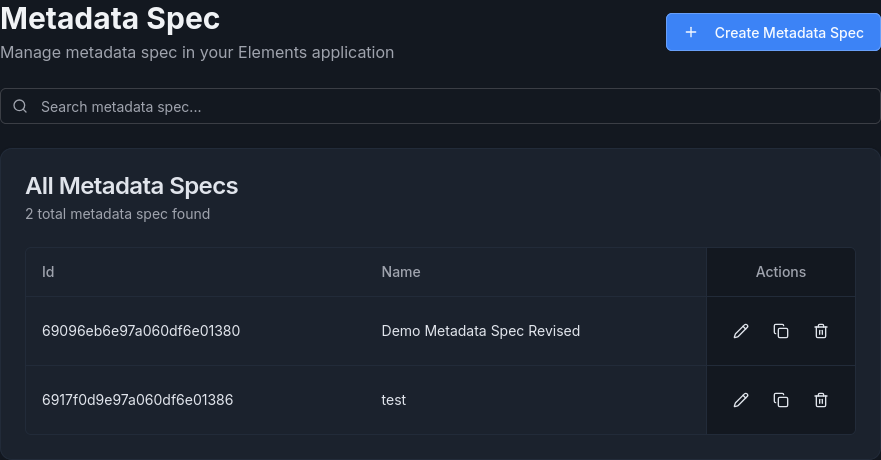Click the 2 total metadata spec found text
Image resolution: width=881 pixels, height=460 pixels.
[x=117, y=214]
